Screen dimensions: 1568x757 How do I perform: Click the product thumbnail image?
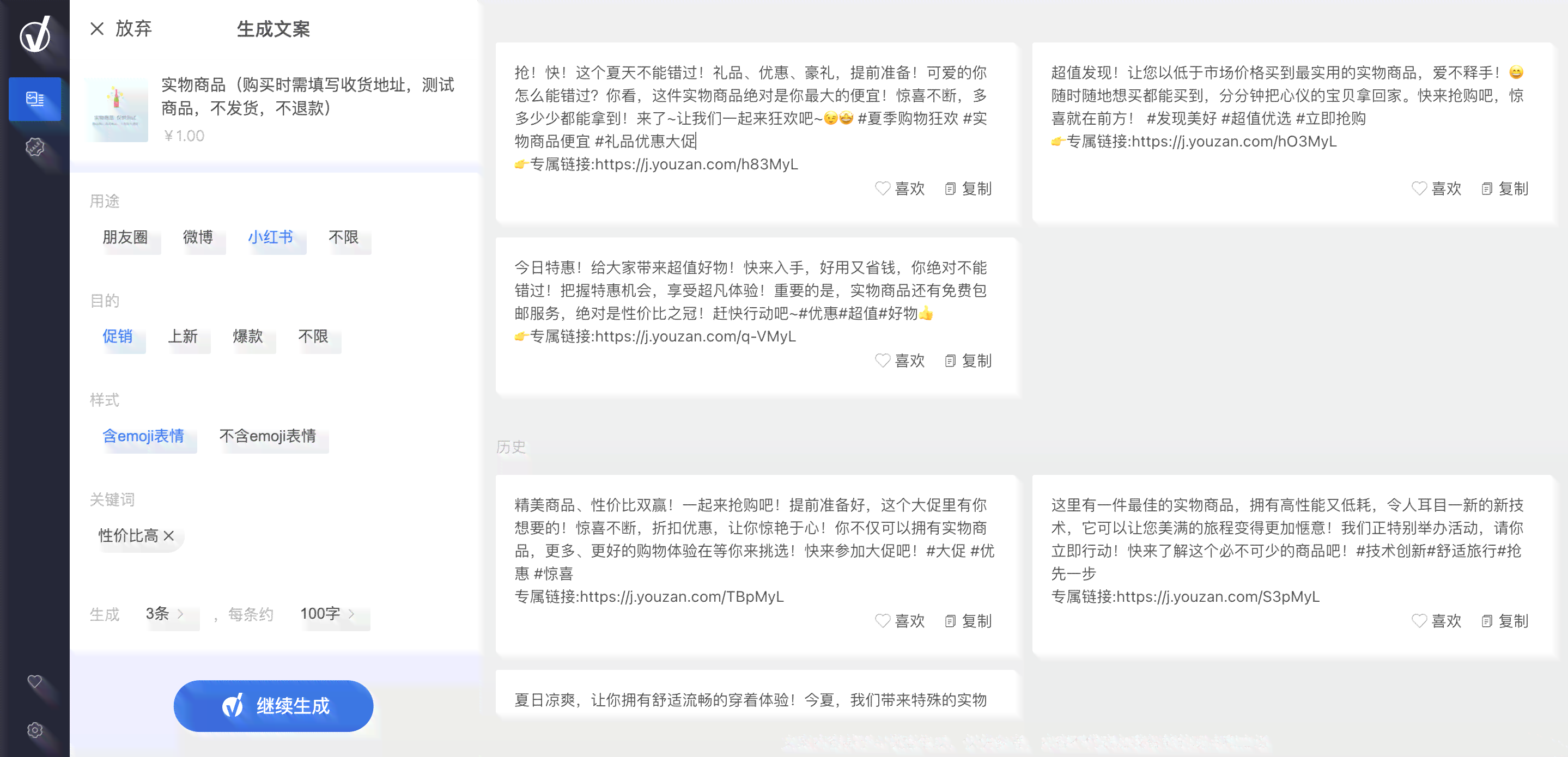point(116,109)
